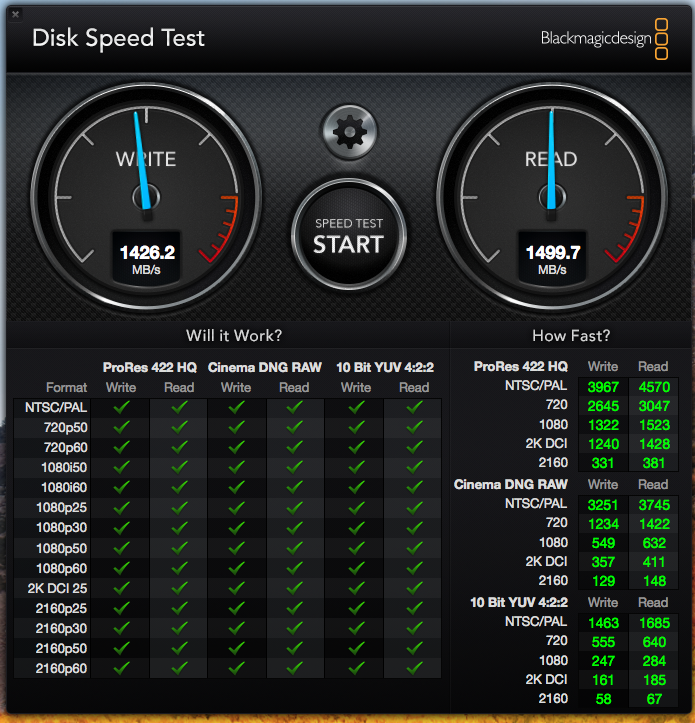
Task: Click 10 Bit YUV NTSC/PAL write value 1463
Action: click(x=603, y=623)
